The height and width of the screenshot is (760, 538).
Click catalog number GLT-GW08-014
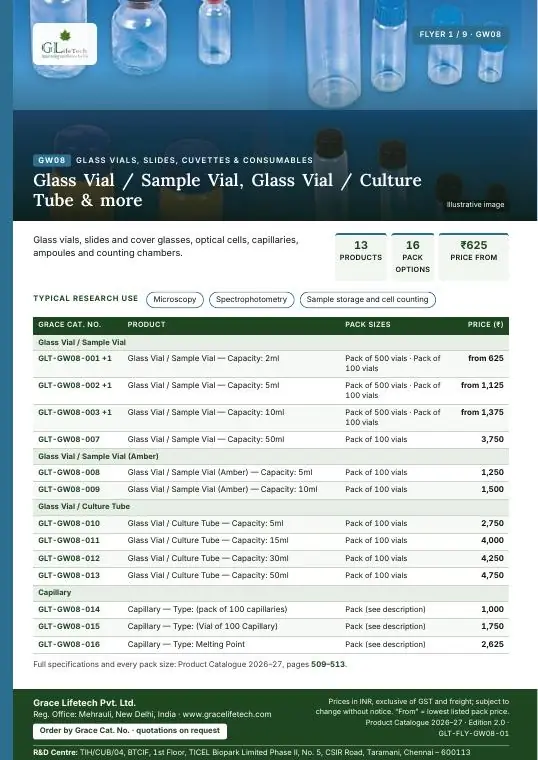69,609
